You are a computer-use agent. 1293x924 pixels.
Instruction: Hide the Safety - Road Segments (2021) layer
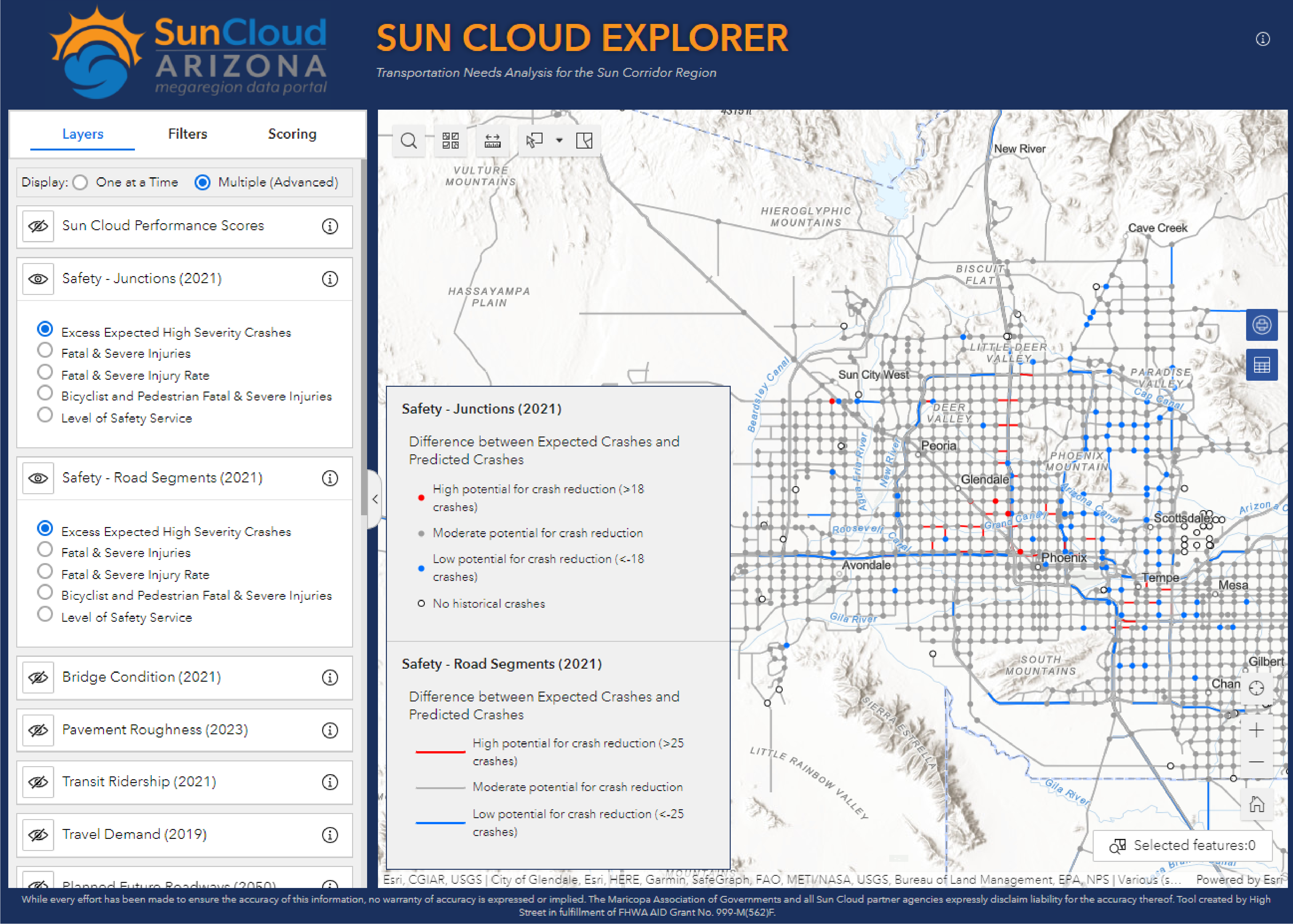tap(38, 479)
